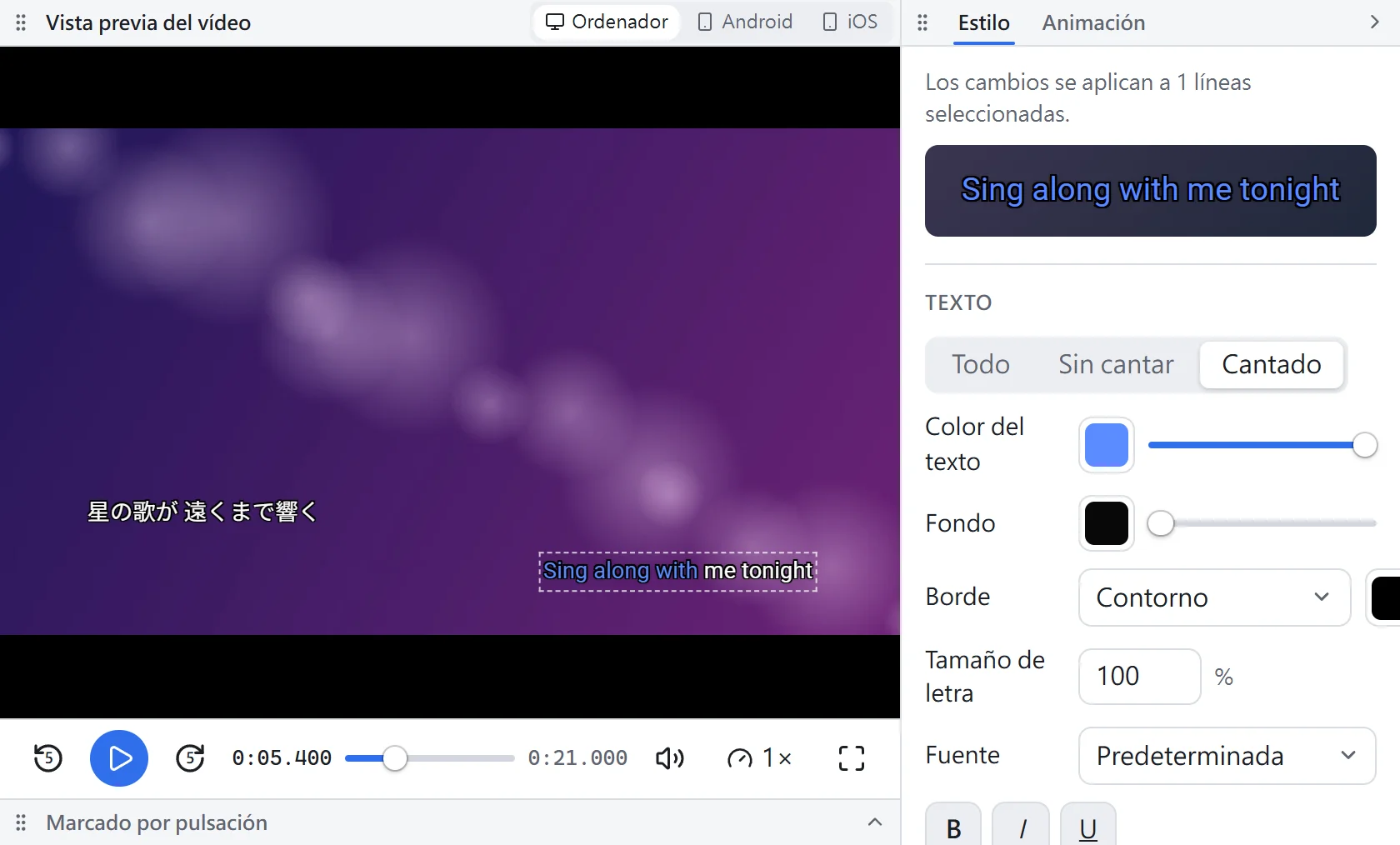Open the Fuente Predeterminada dropdown
The height and width of the screenshot is (845, 1400).
1227,756
